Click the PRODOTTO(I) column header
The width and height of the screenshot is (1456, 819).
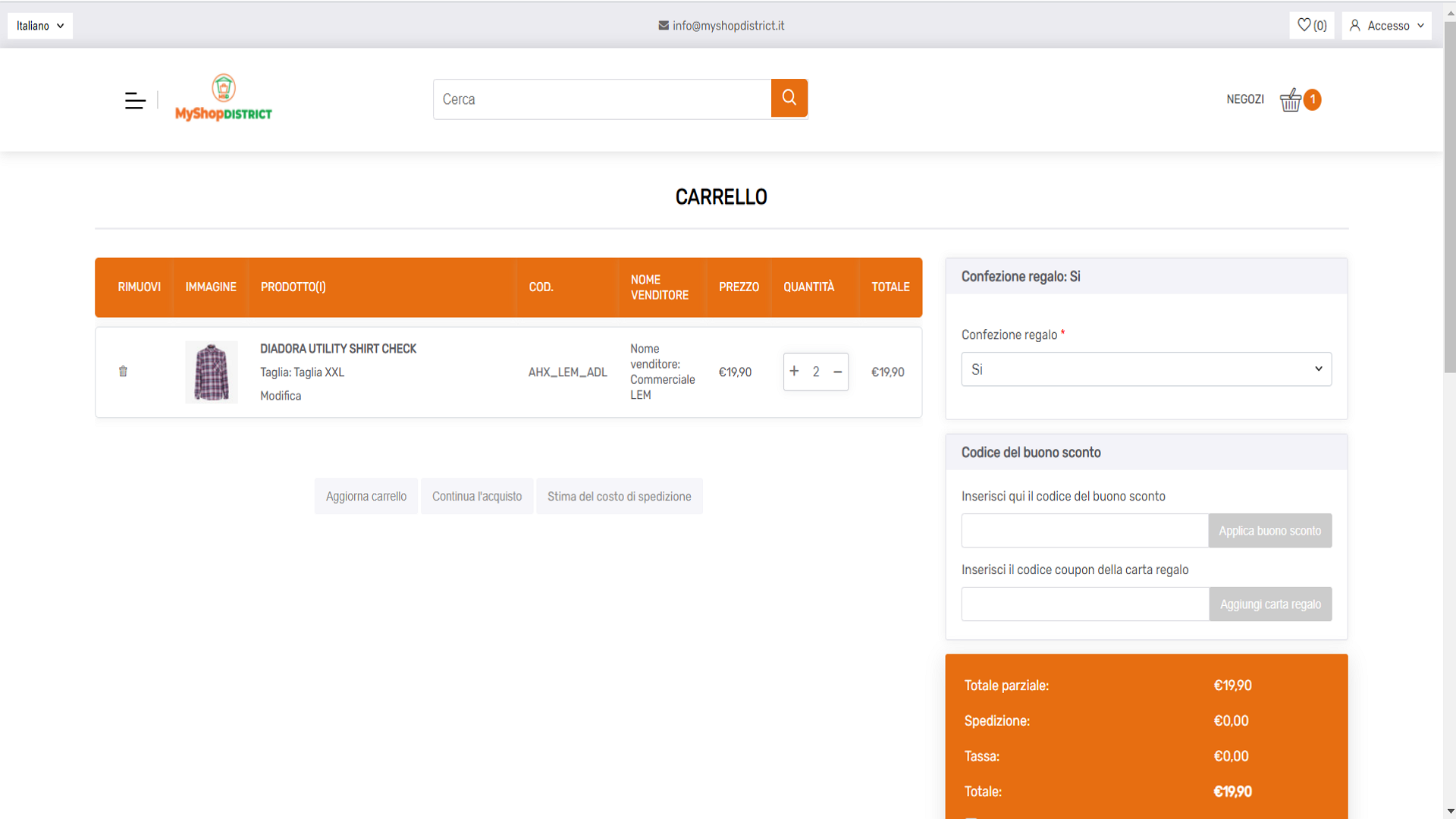pos(293,287)
